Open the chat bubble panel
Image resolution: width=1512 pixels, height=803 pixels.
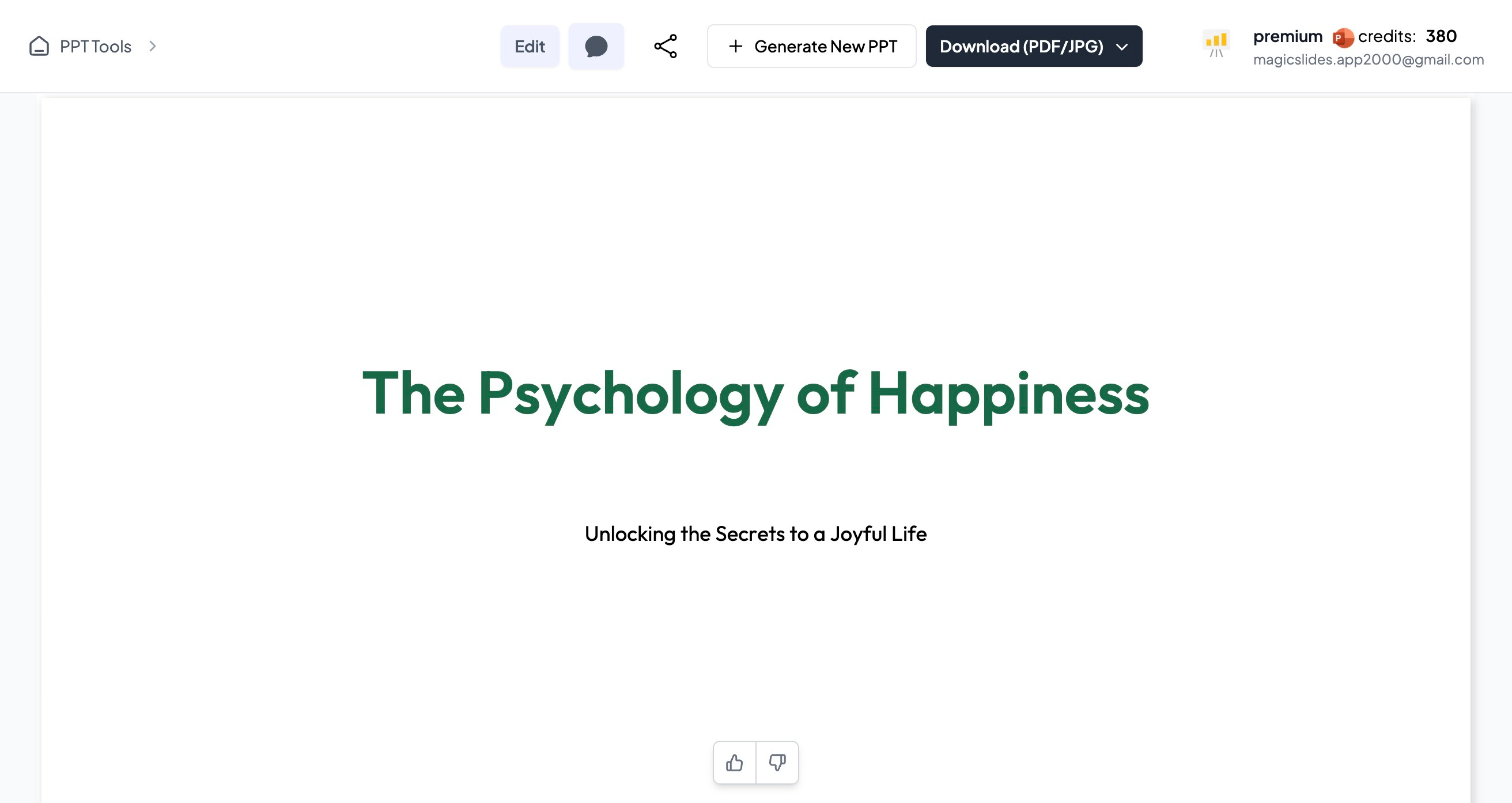point(596,47)
